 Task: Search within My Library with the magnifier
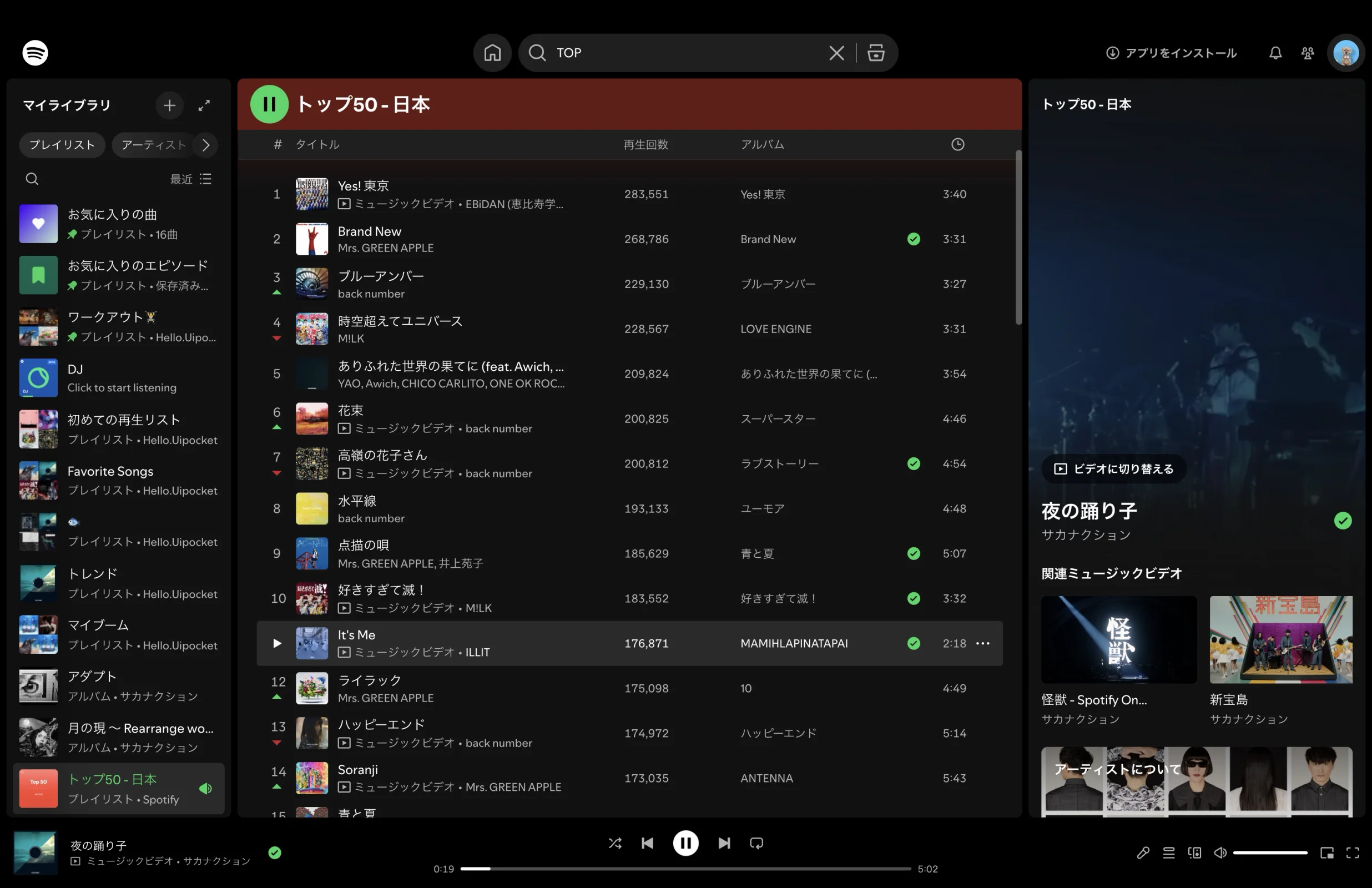tap(32, 179)
